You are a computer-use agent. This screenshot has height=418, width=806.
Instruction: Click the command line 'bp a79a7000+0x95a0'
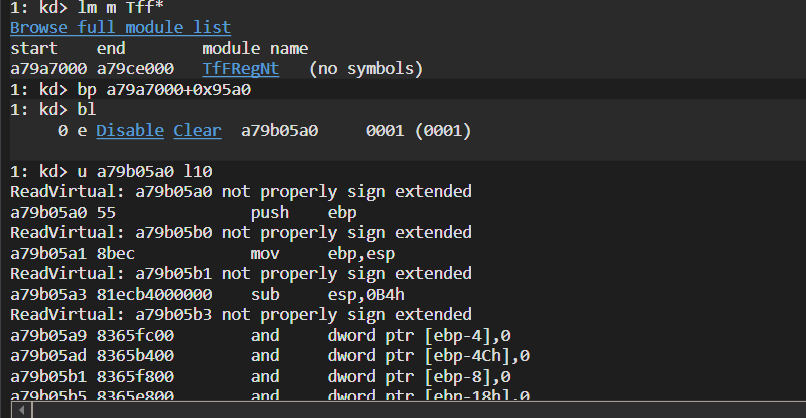(131, 89)
